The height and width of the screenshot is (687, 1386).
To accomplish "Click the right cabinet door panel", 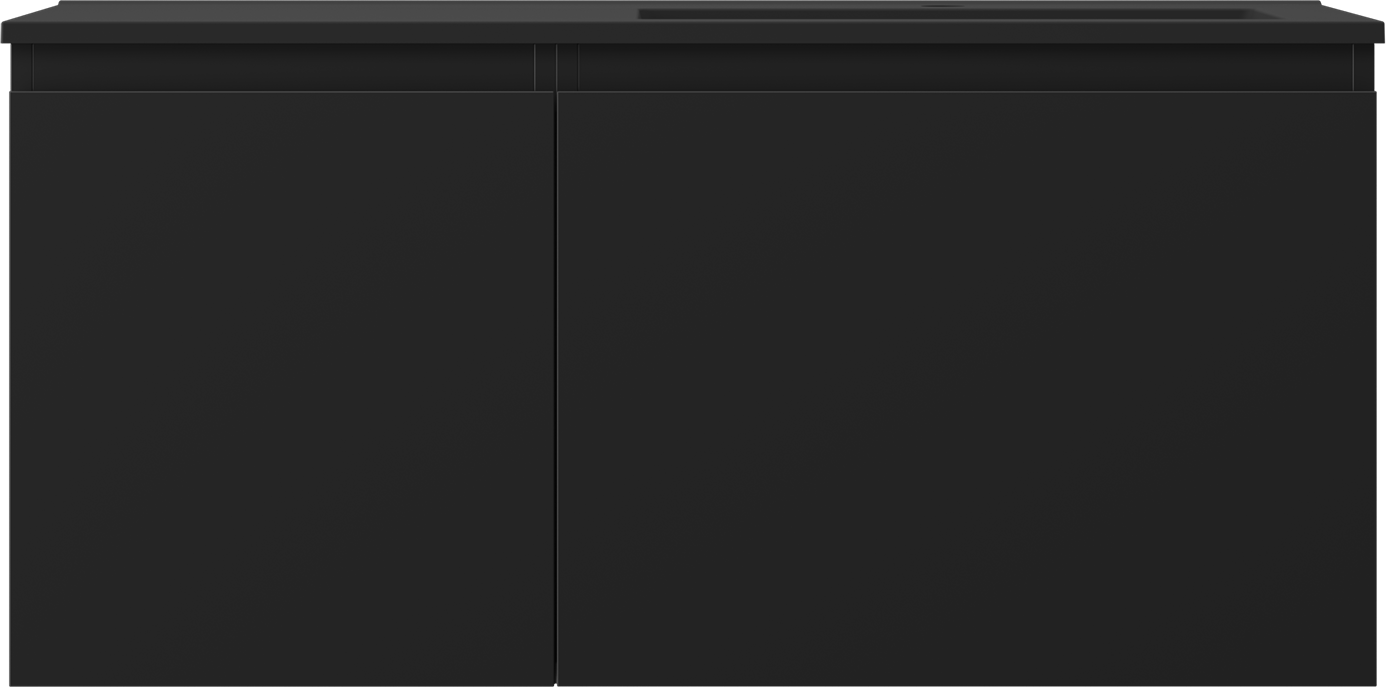I will [967, 388].
